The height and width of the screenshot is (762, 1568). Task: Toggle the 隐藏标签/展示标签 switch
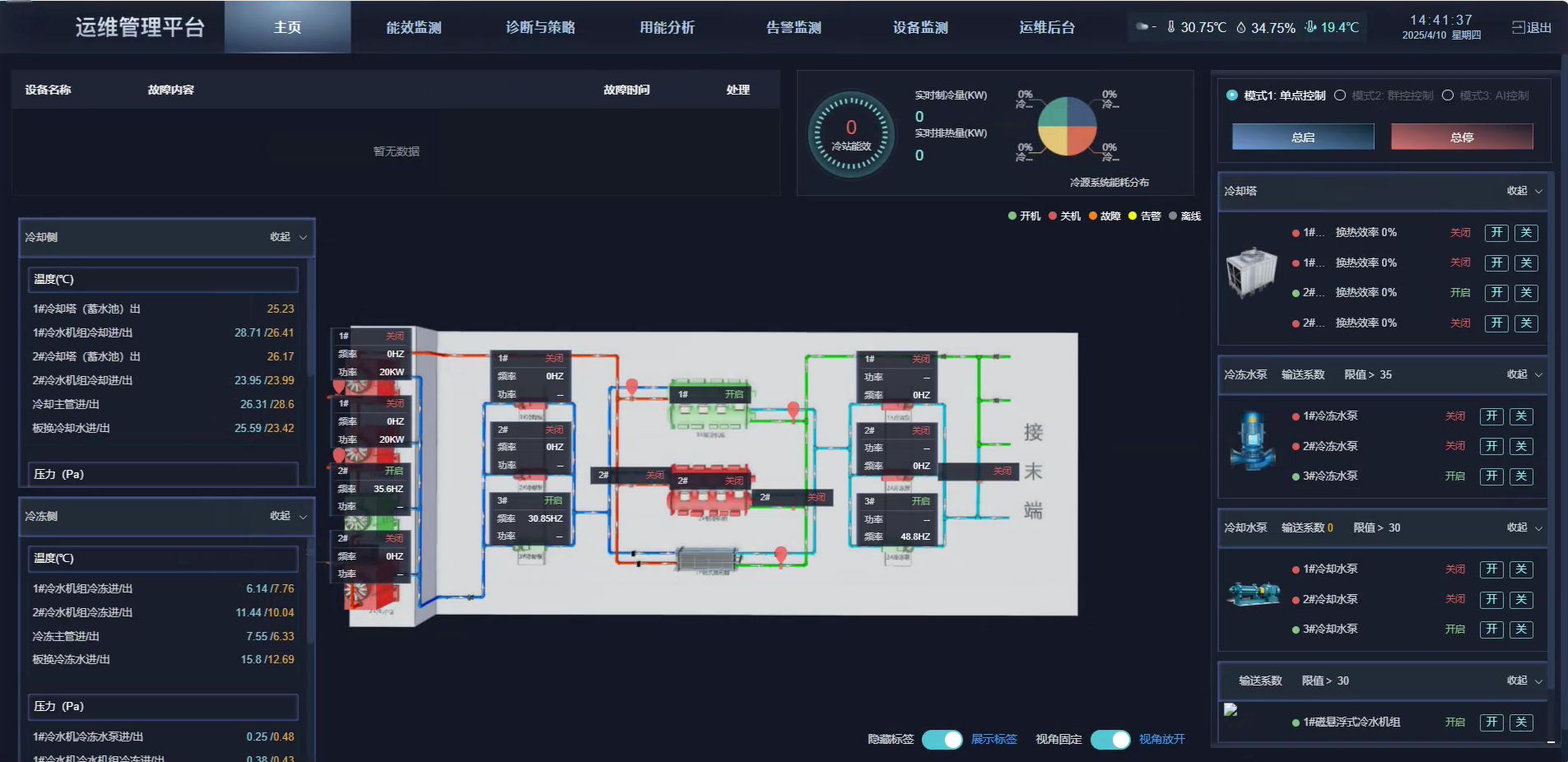pos(942,739)
